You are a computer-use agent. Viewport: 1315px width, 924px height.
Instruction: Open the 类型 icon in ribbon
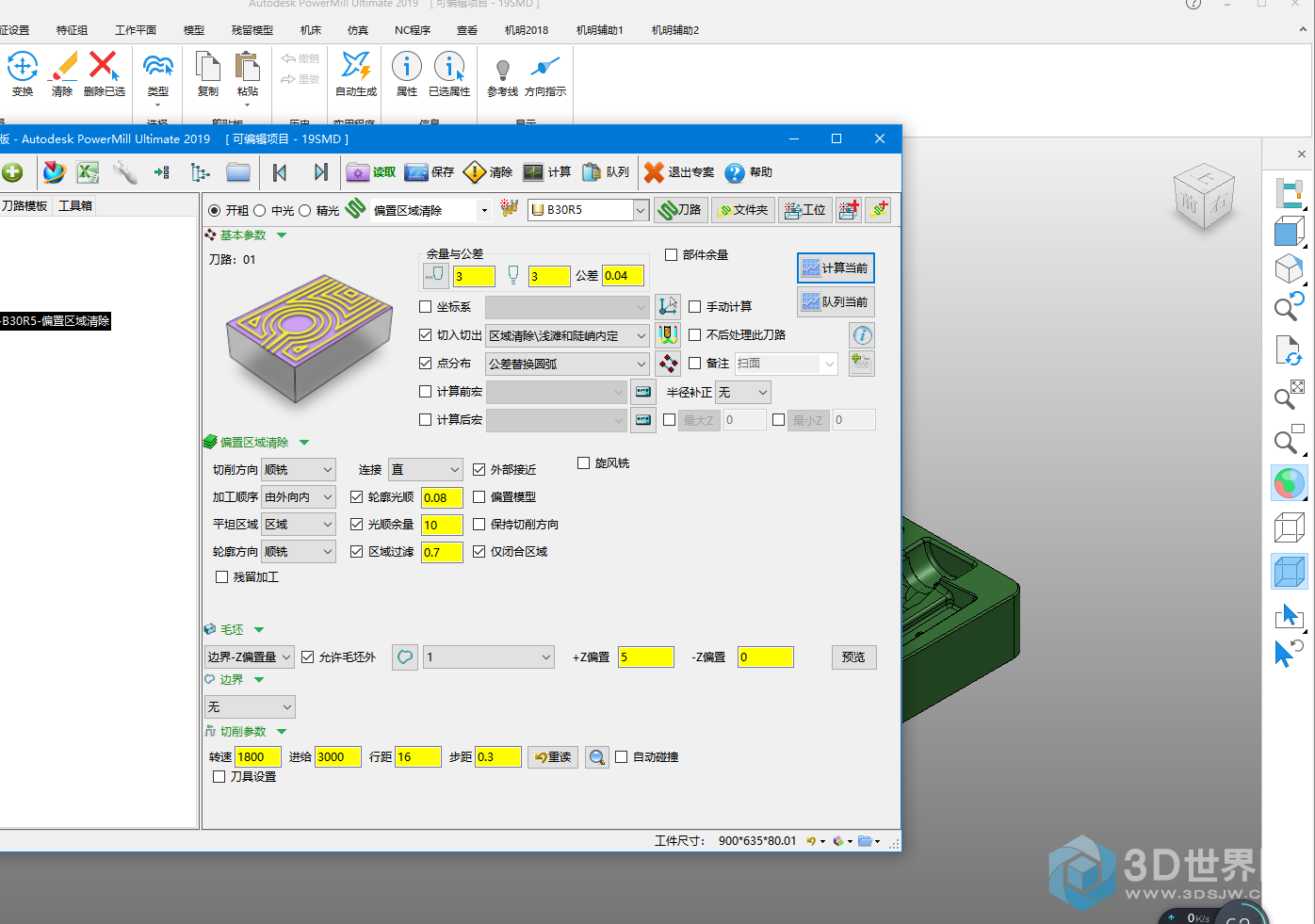(158, 67)
